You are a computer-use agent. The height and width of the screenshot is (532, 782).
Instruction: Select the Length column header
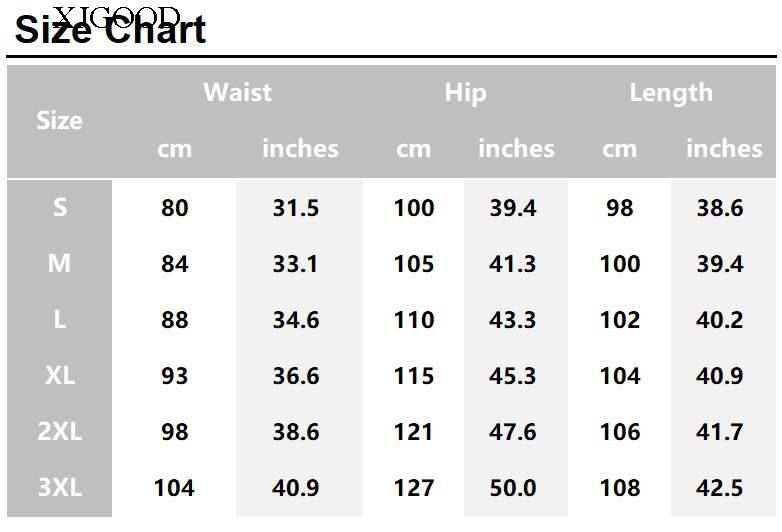671,93
